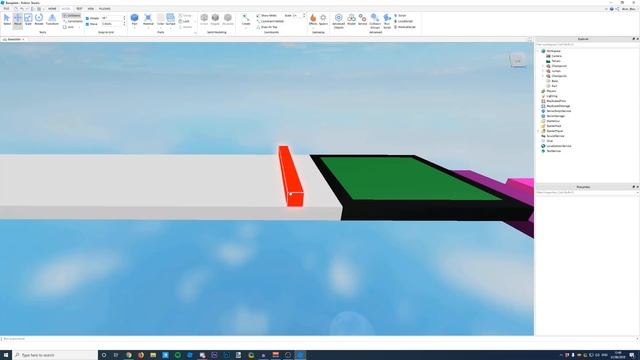Click the Group button
640x360 pixels.
tap(185, 16)
